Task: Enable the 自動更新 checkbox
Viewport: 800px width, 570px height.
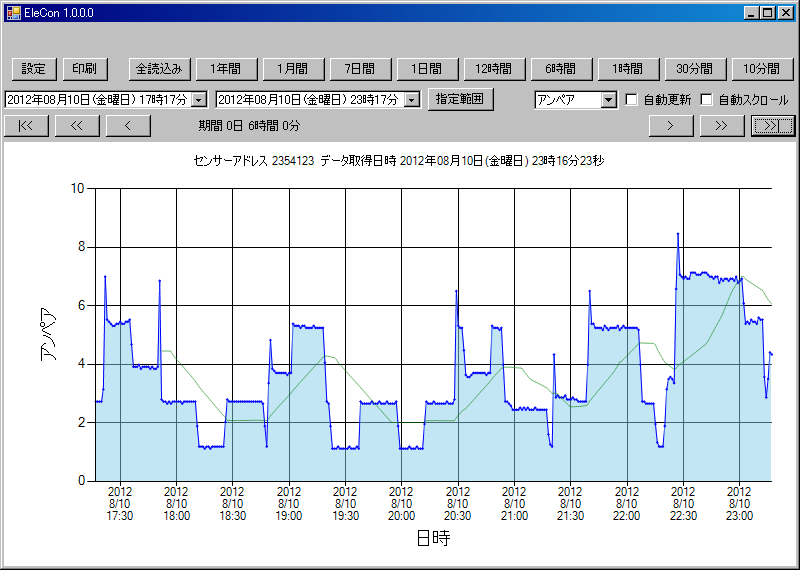Action: point(632,100)
